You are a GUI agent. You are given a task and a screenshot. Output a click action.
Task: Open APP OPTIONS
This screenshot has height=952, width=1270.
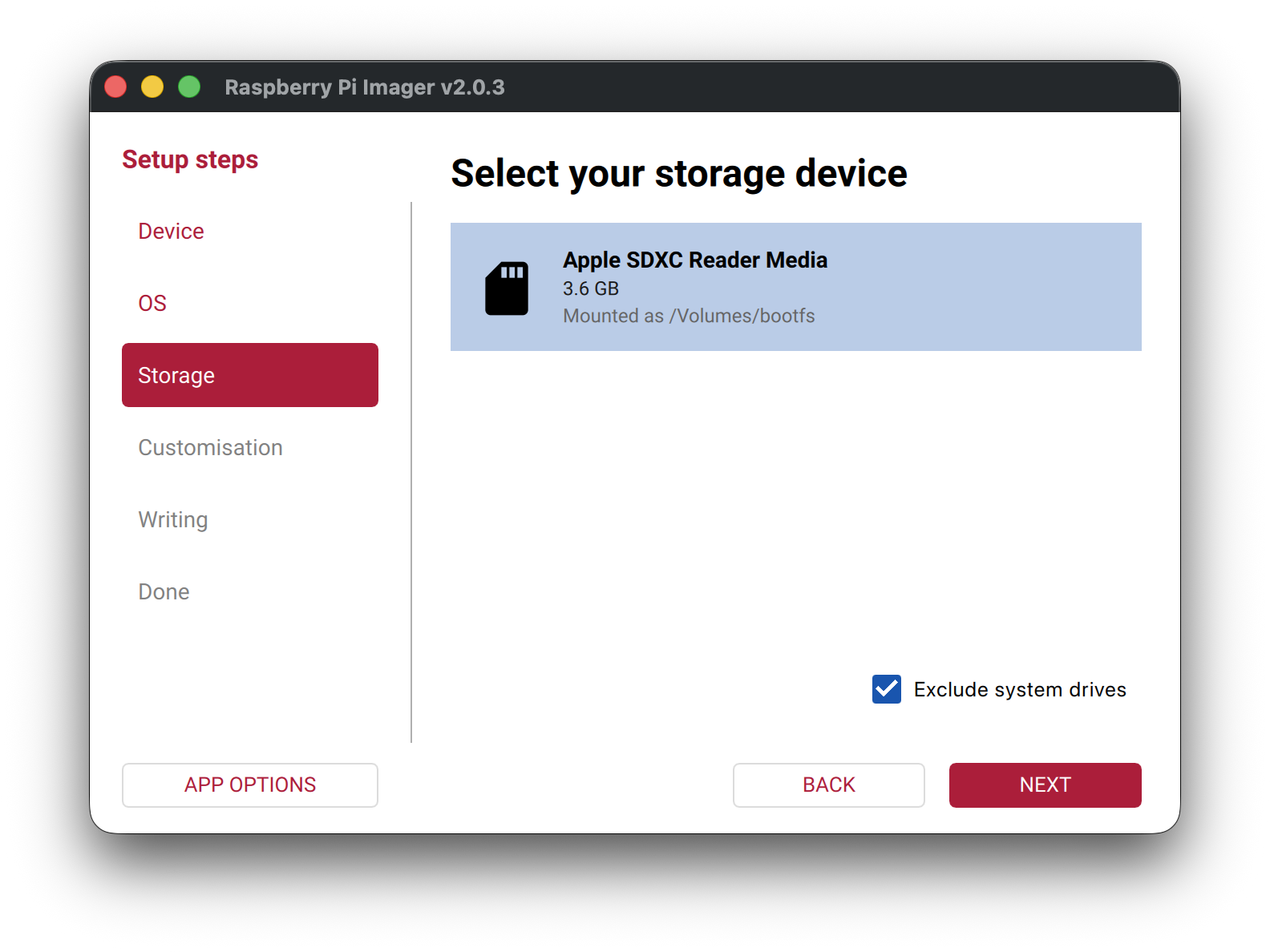click(x=250, y=785)
